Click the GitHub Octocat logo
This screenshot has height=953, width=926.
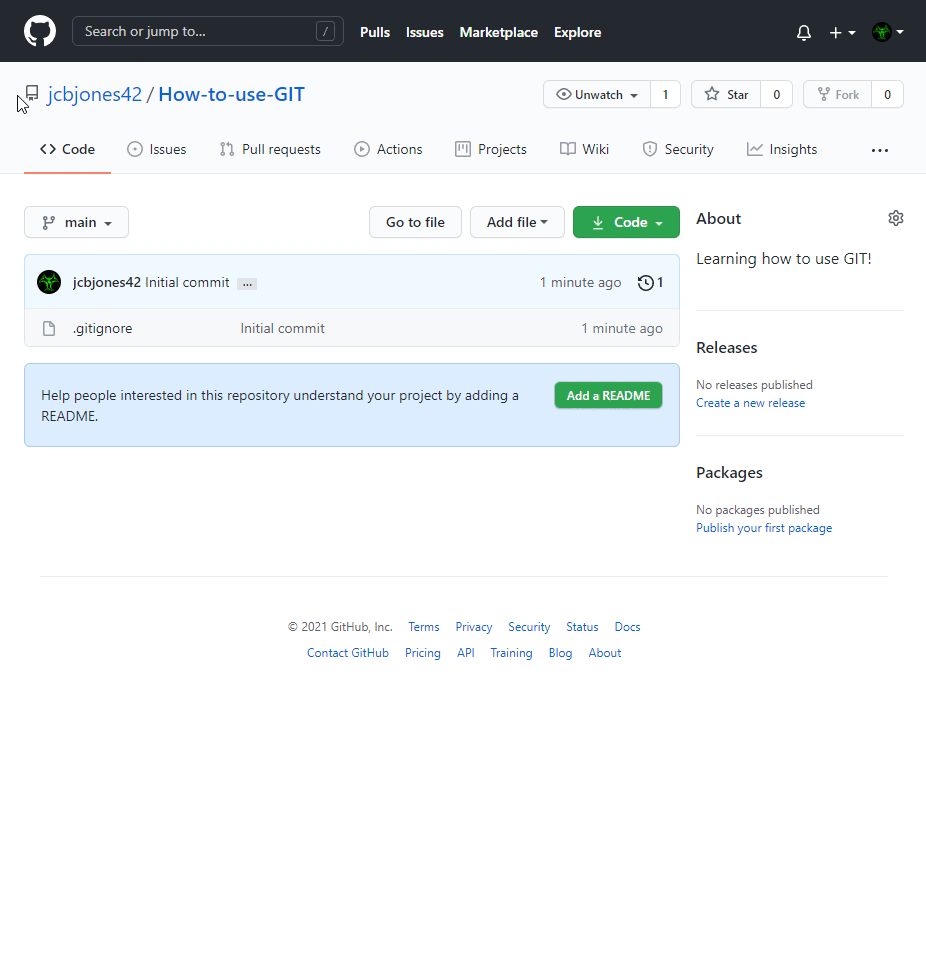pyautogui.click(x=39, y=31)
